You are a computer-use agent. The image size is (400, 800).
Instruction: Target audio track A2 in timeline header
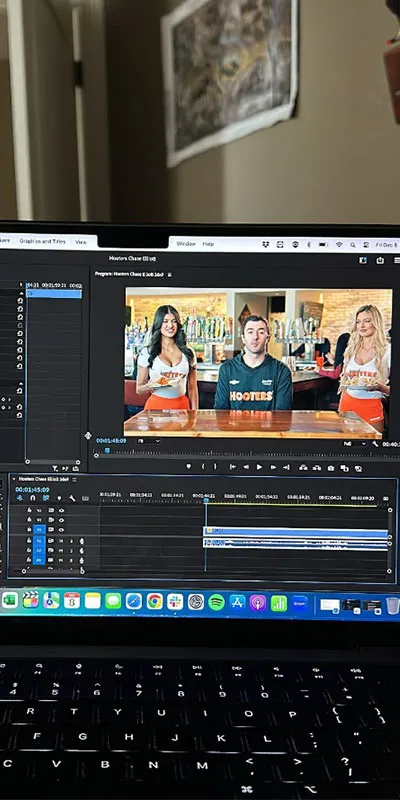pos(39,551)
